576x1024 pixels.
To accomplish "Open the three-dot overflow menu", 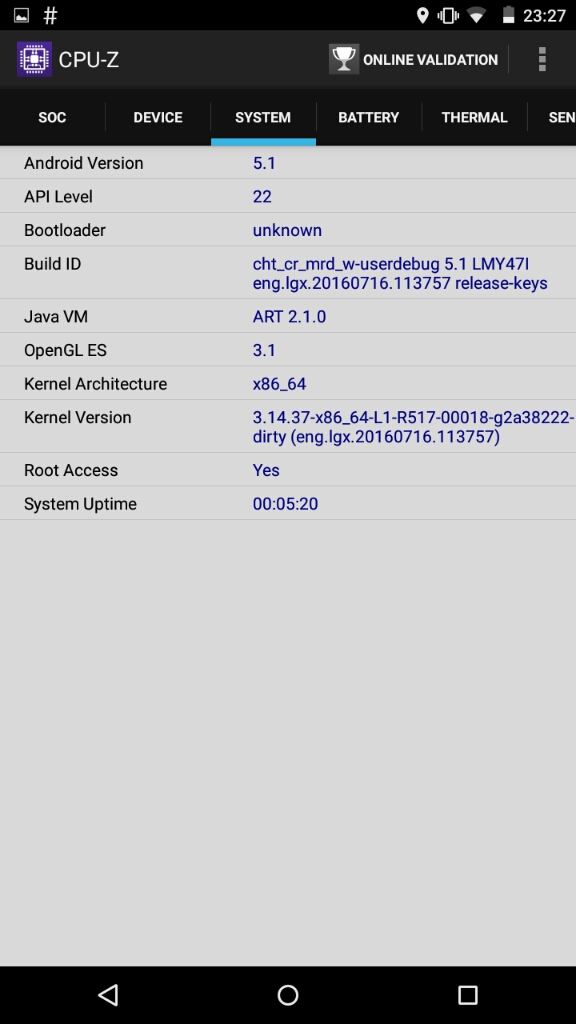I will (542, 59).
